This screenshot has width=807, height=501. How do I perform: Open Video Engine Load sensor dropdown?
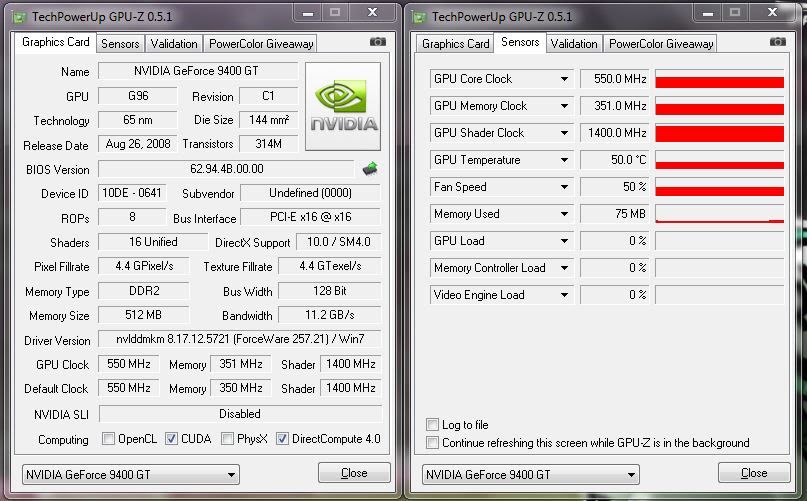click(x=564, y=295)
